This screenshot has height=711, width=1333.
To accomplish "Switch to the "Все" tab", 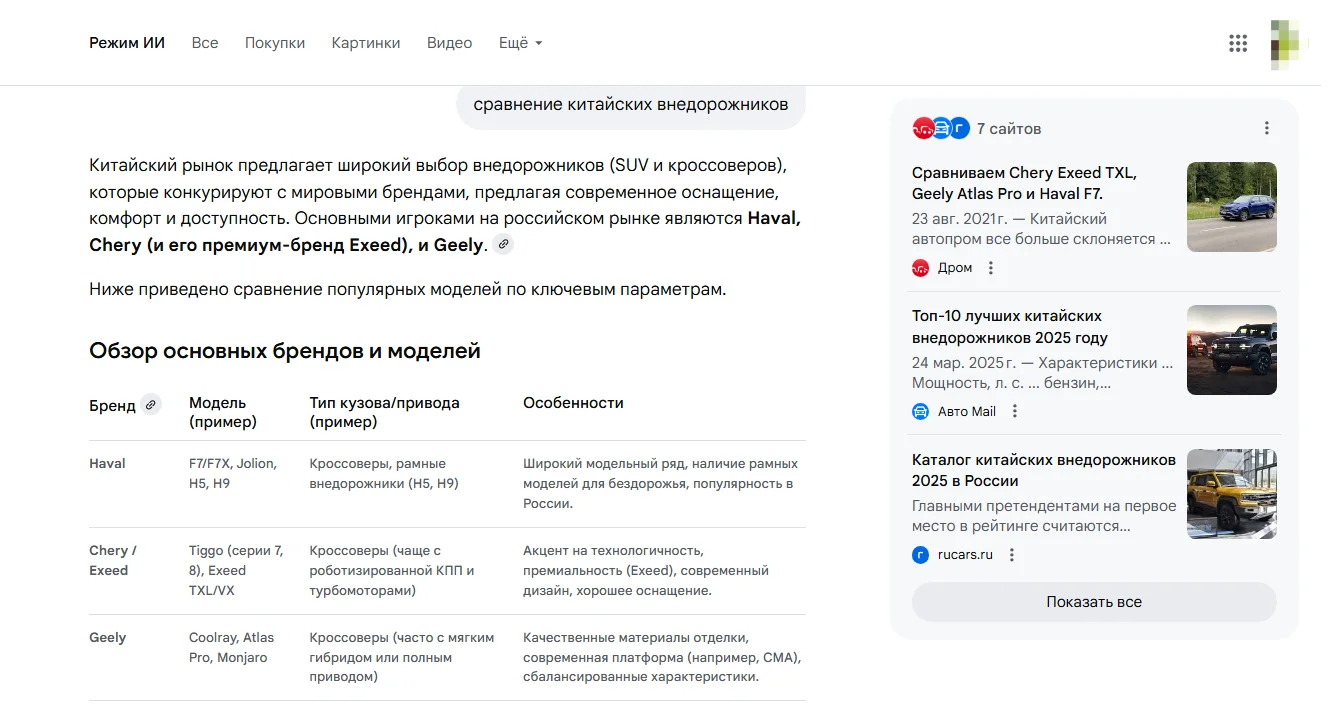I will pos(204,43).
